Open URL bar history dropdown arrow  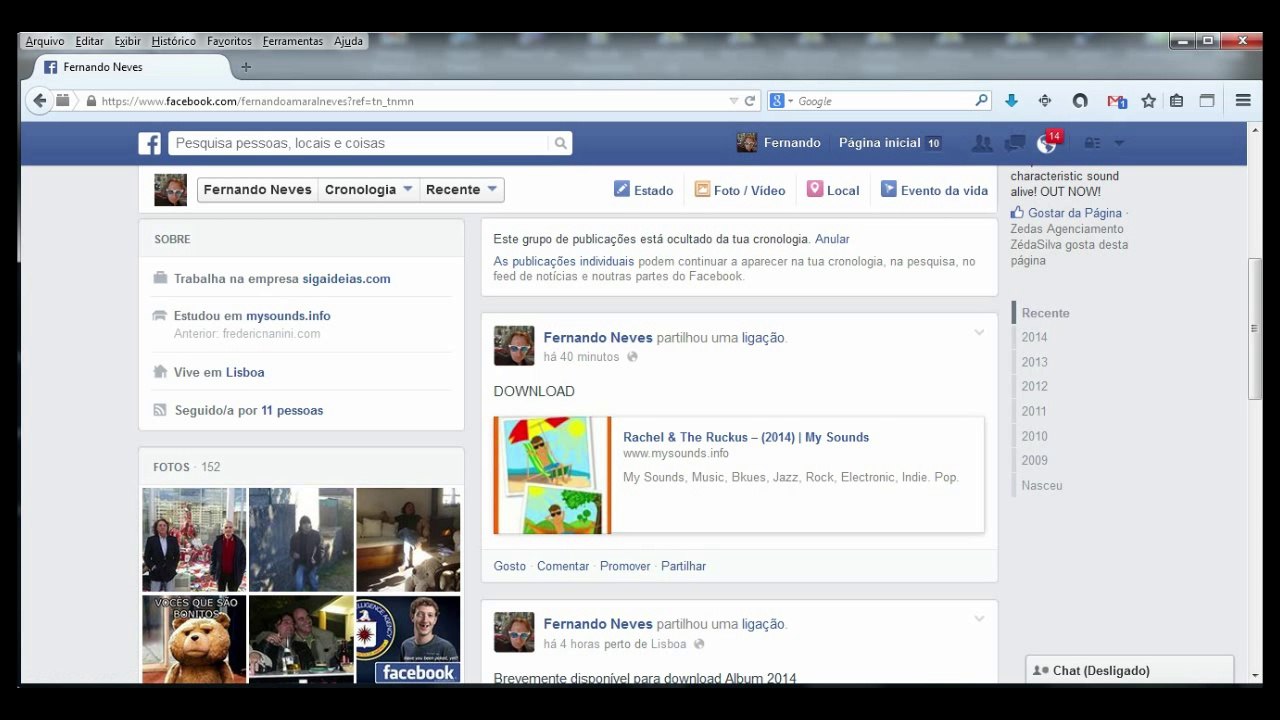coord(733,101)
